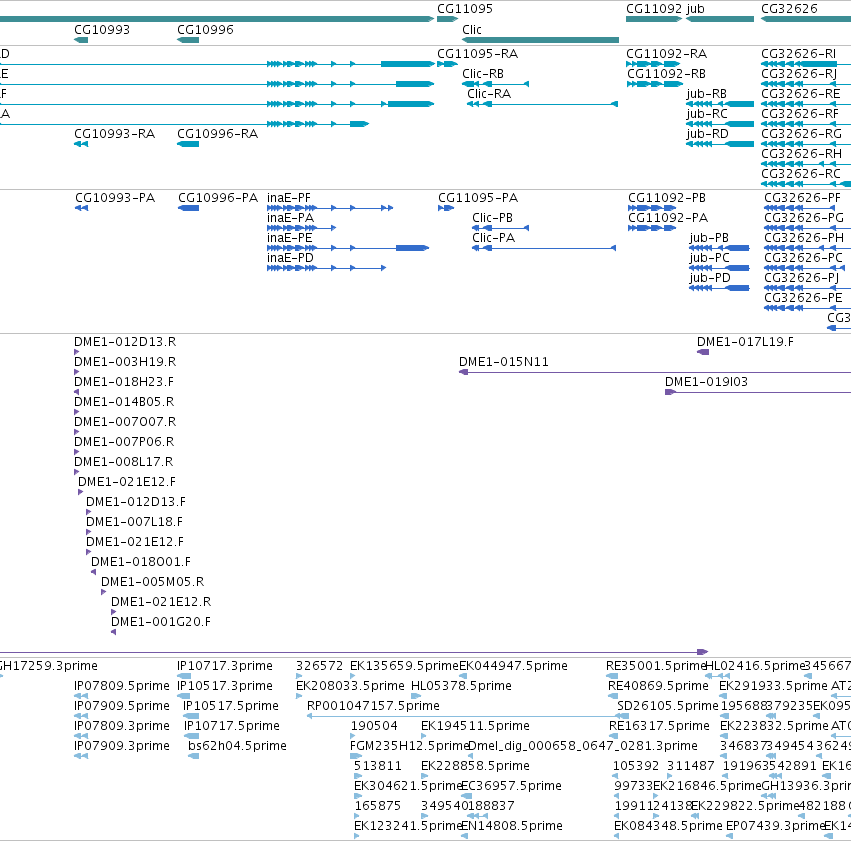Click the DME1-007L18.F clone label
This screenshot has height=841, width=851.
point(135,523)
